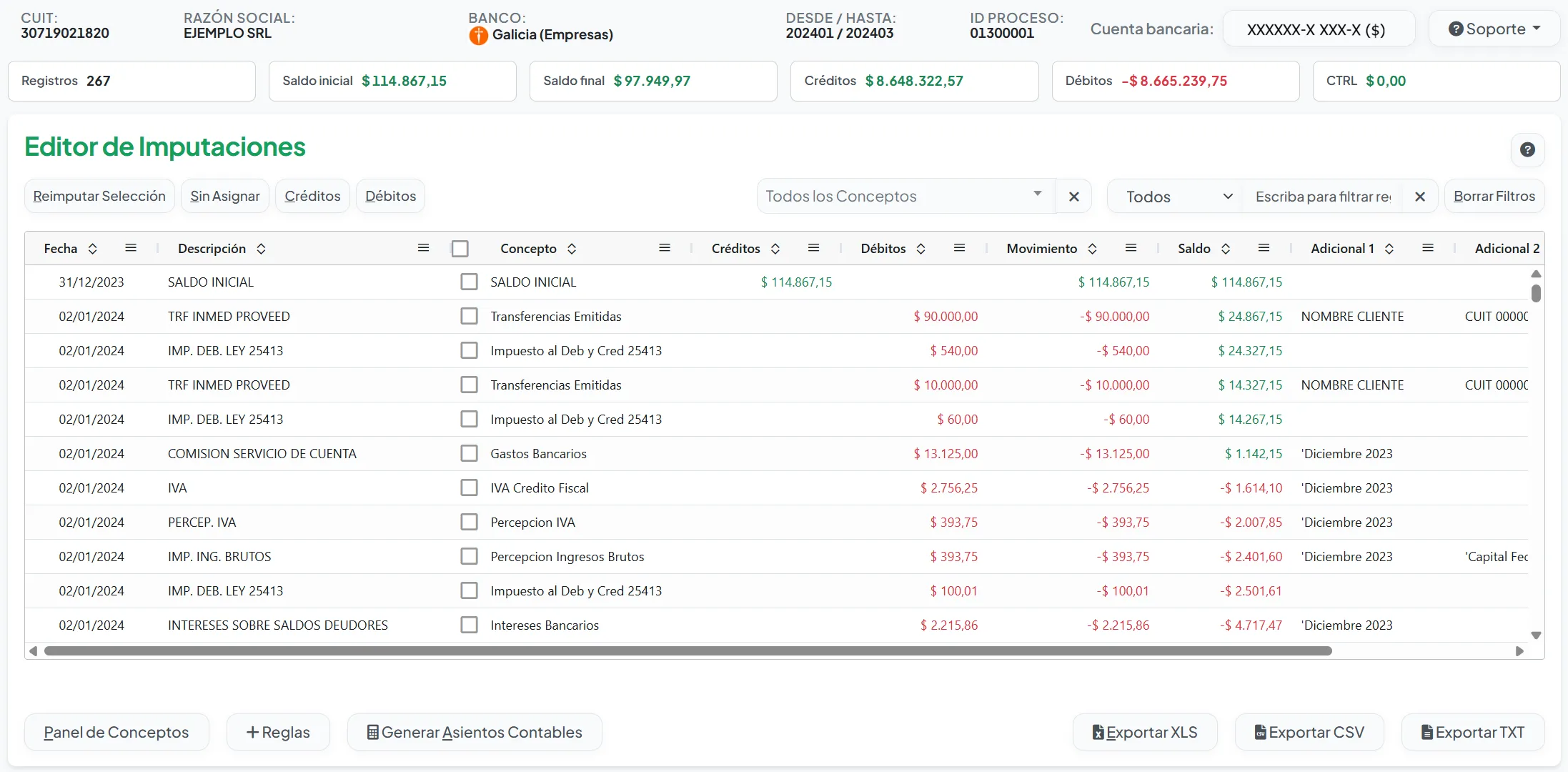Open Movimiento column menu icon
1568x772 pixels.
[x=1131, y=248]
